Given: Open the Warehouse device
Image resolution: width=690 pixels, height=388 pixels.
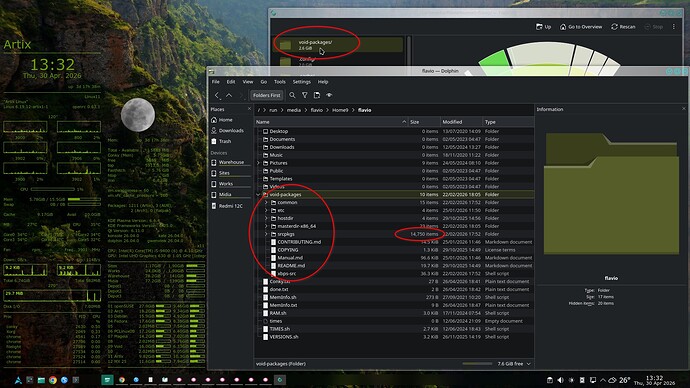Looking at the screenshot, I should point(231,162).
